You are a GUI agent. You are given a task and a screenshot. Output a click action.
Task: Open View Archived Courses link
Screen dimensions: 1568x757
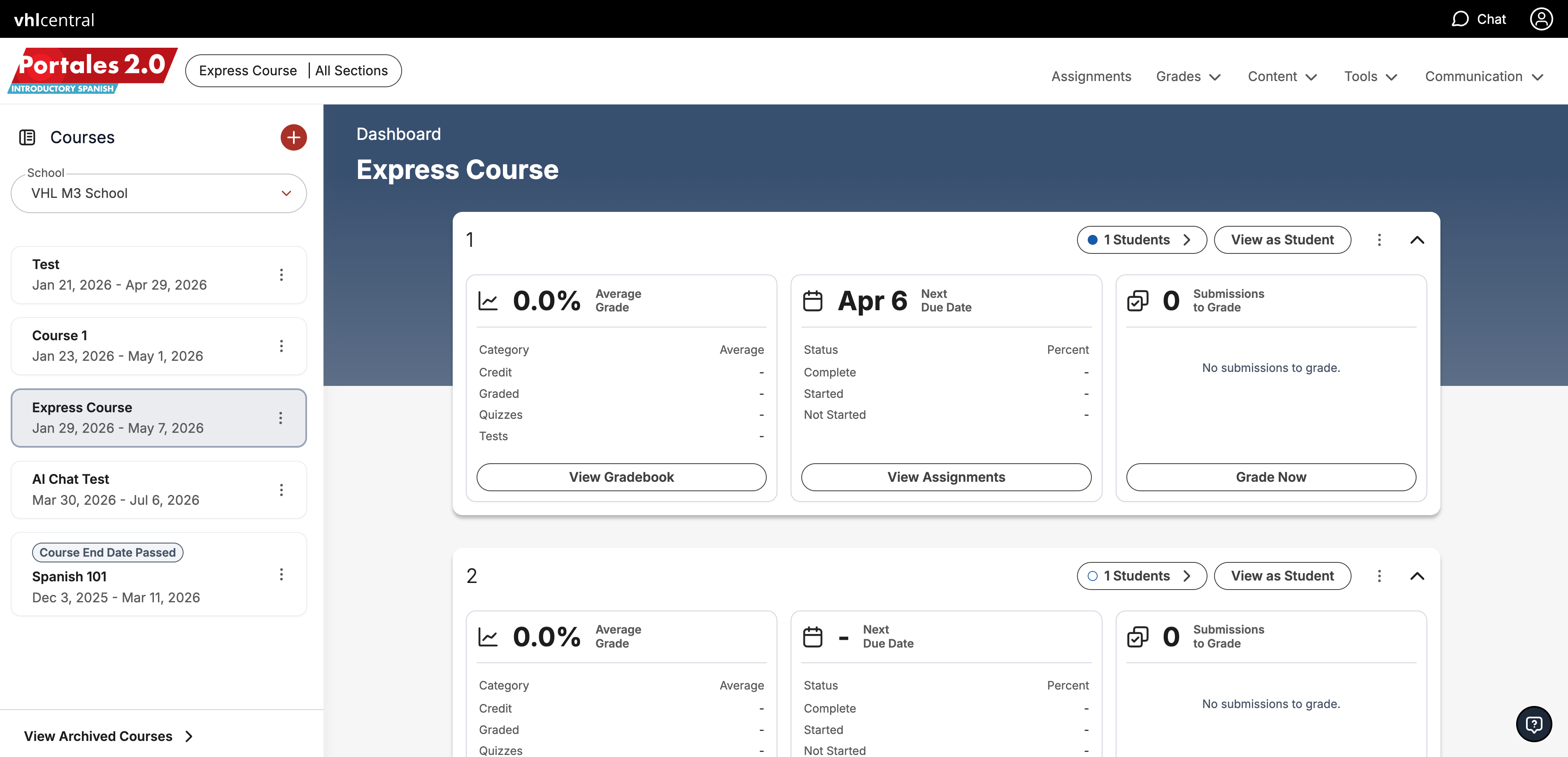click(109, 736)
